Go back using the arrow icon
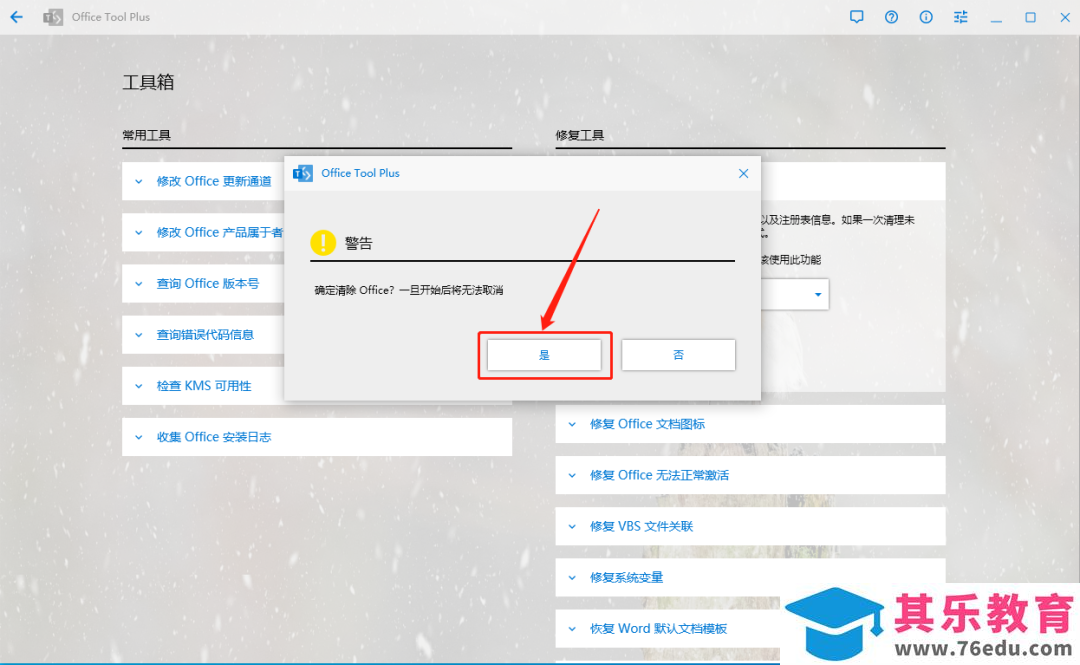 tap(17, 17)
